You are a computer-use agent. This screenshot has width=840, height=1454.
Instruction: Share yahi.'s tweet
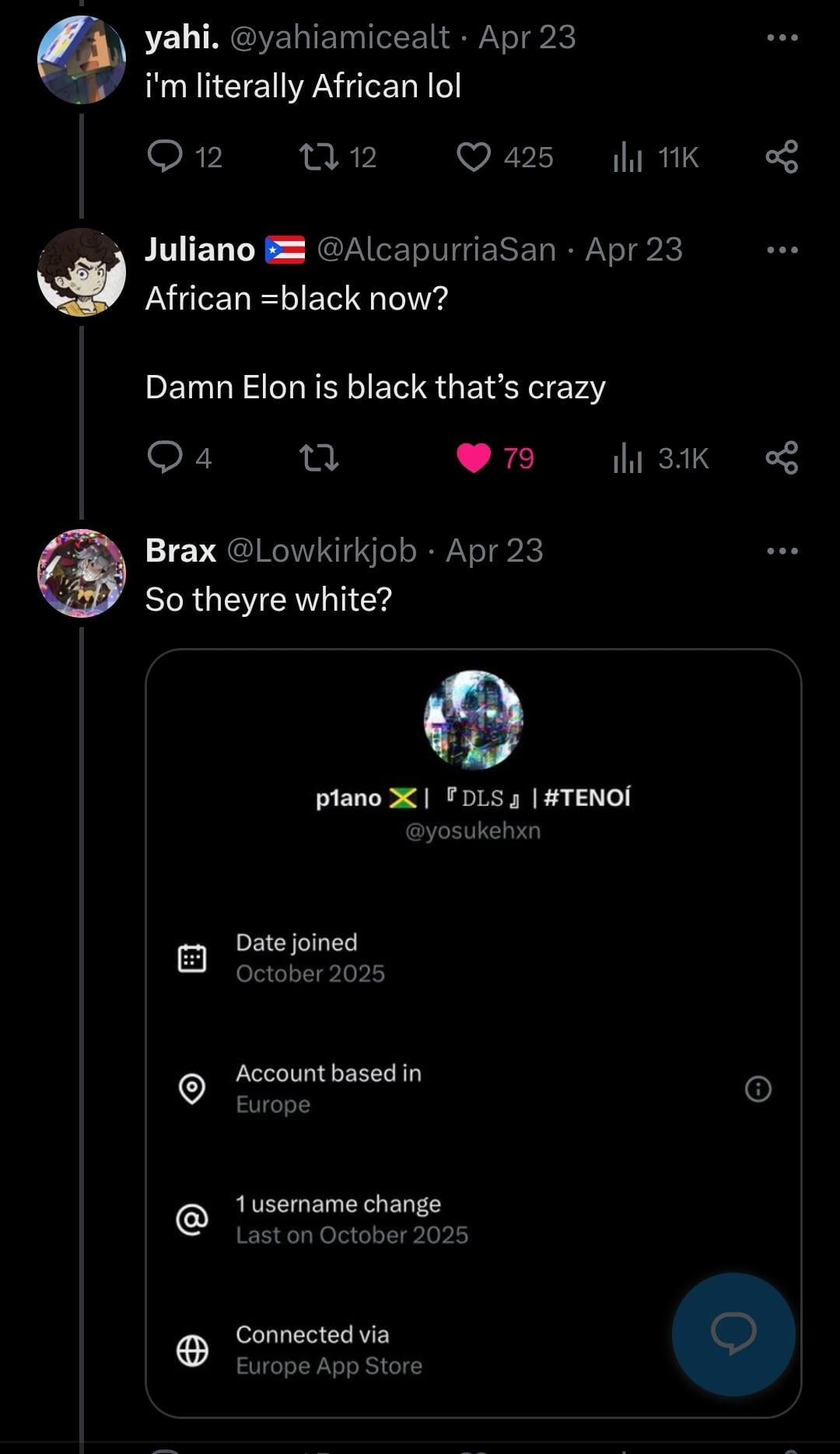point(782,156)
